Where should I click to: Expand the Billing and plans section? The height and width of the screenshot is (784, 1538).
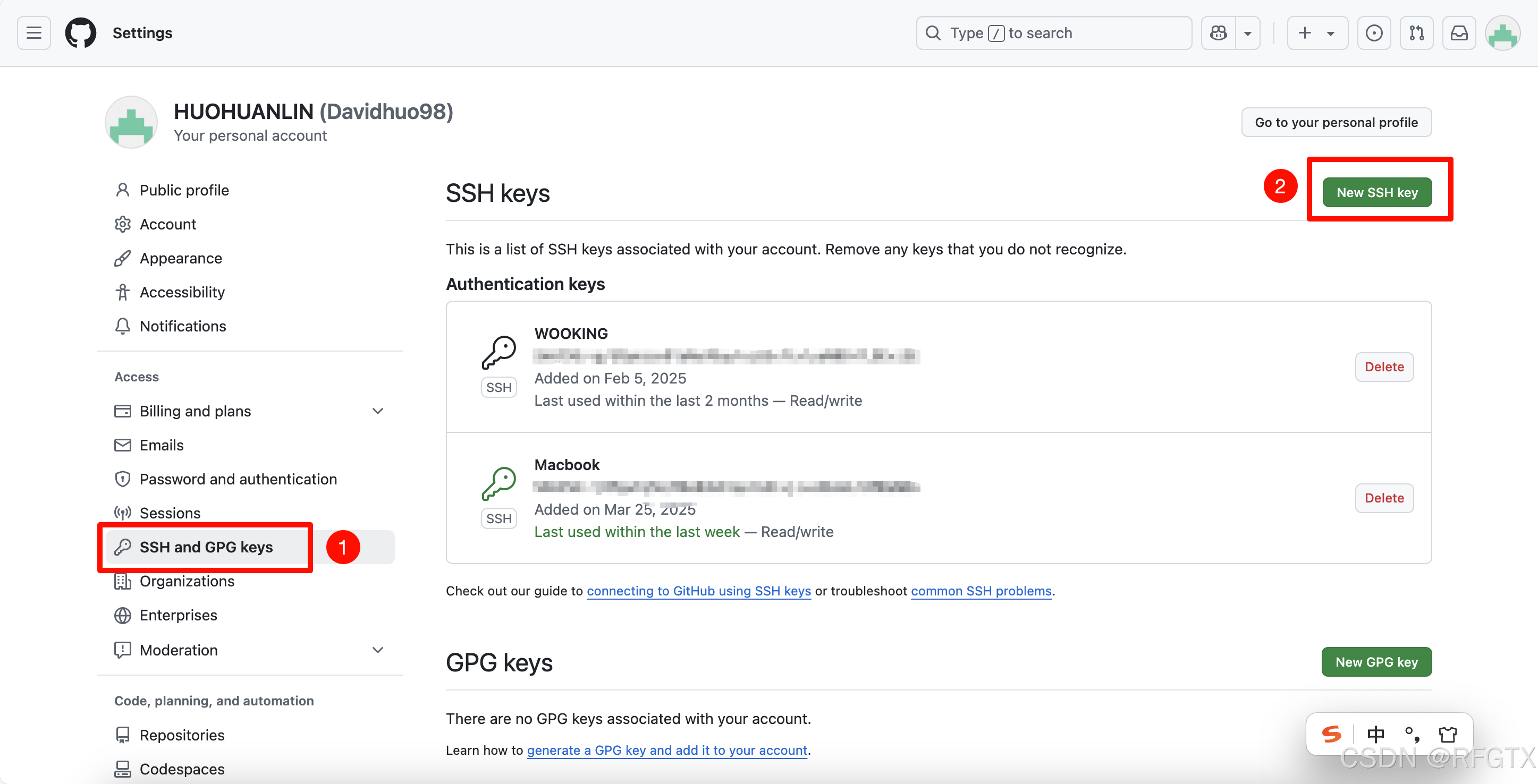coord(377,411)
